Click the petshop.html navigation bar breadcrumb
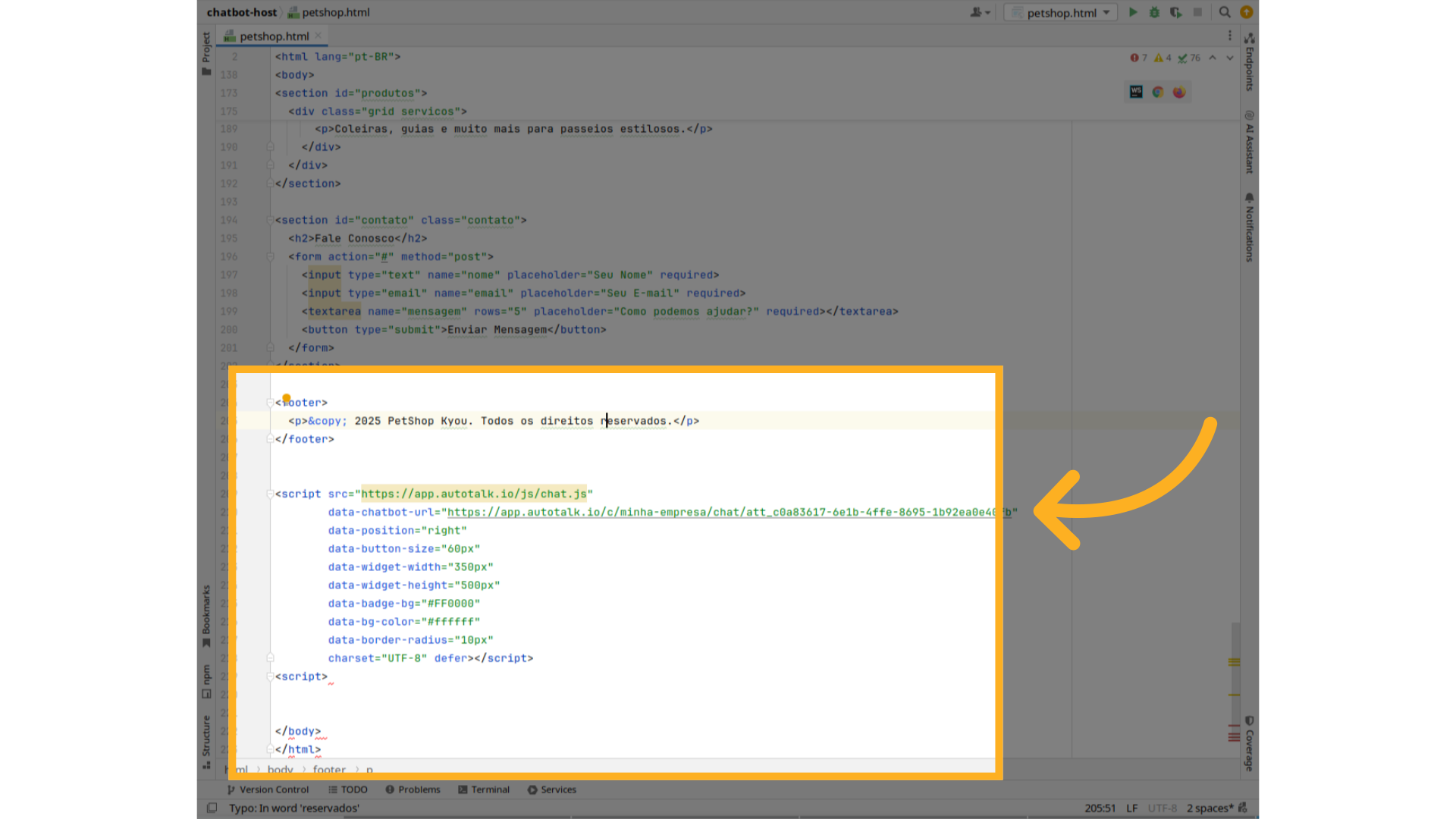The image size is (1456, 819). [328, 12]
